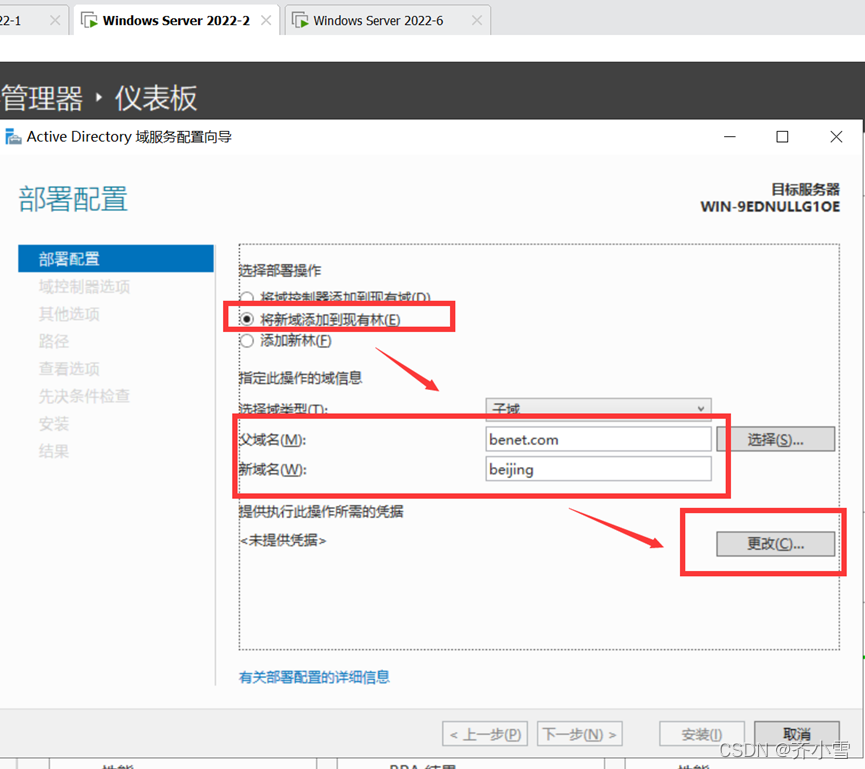The width and height of the screenshot is (865, 769).
Task: Close the Windows Server 2022-2 tab
Action: click(266, 20)
